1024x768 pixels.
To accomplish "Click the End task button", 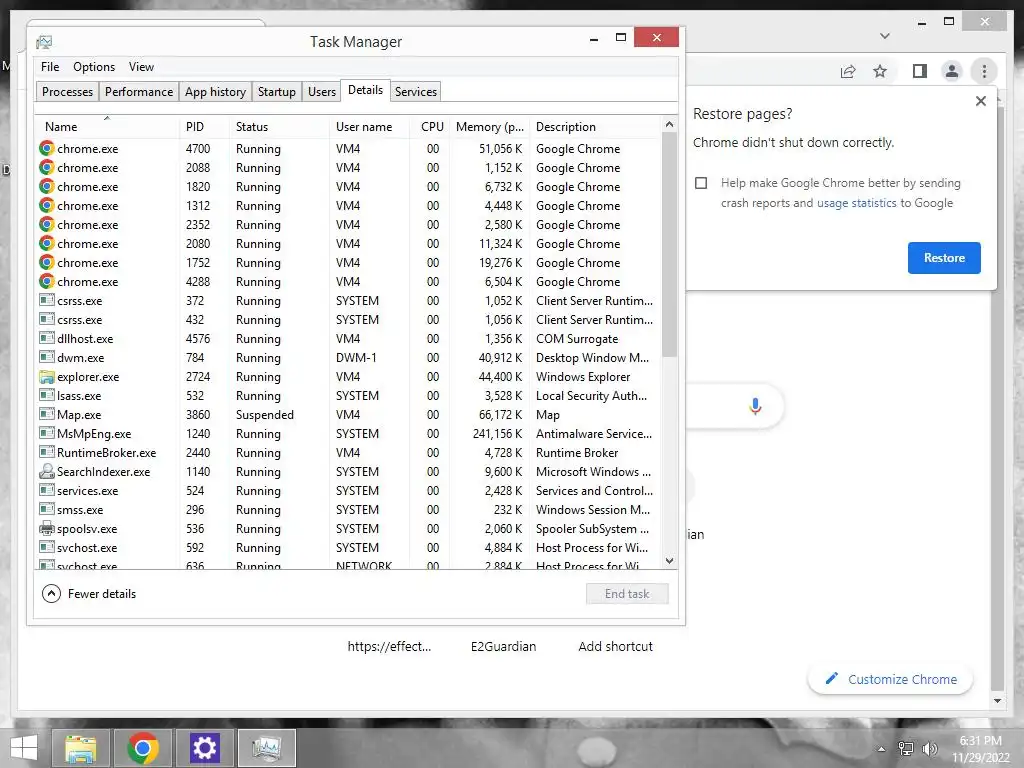I will click(627, 594).
